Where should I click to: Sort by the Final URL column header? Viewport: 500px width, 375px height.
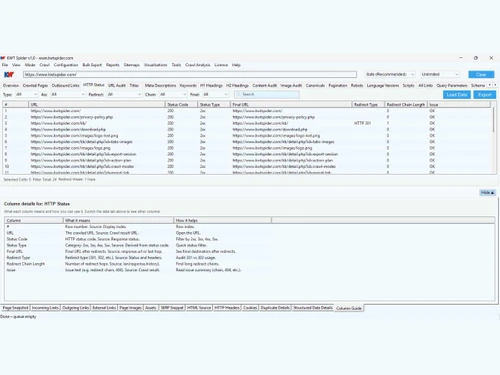pyautogui.click(x=291, y=105)
